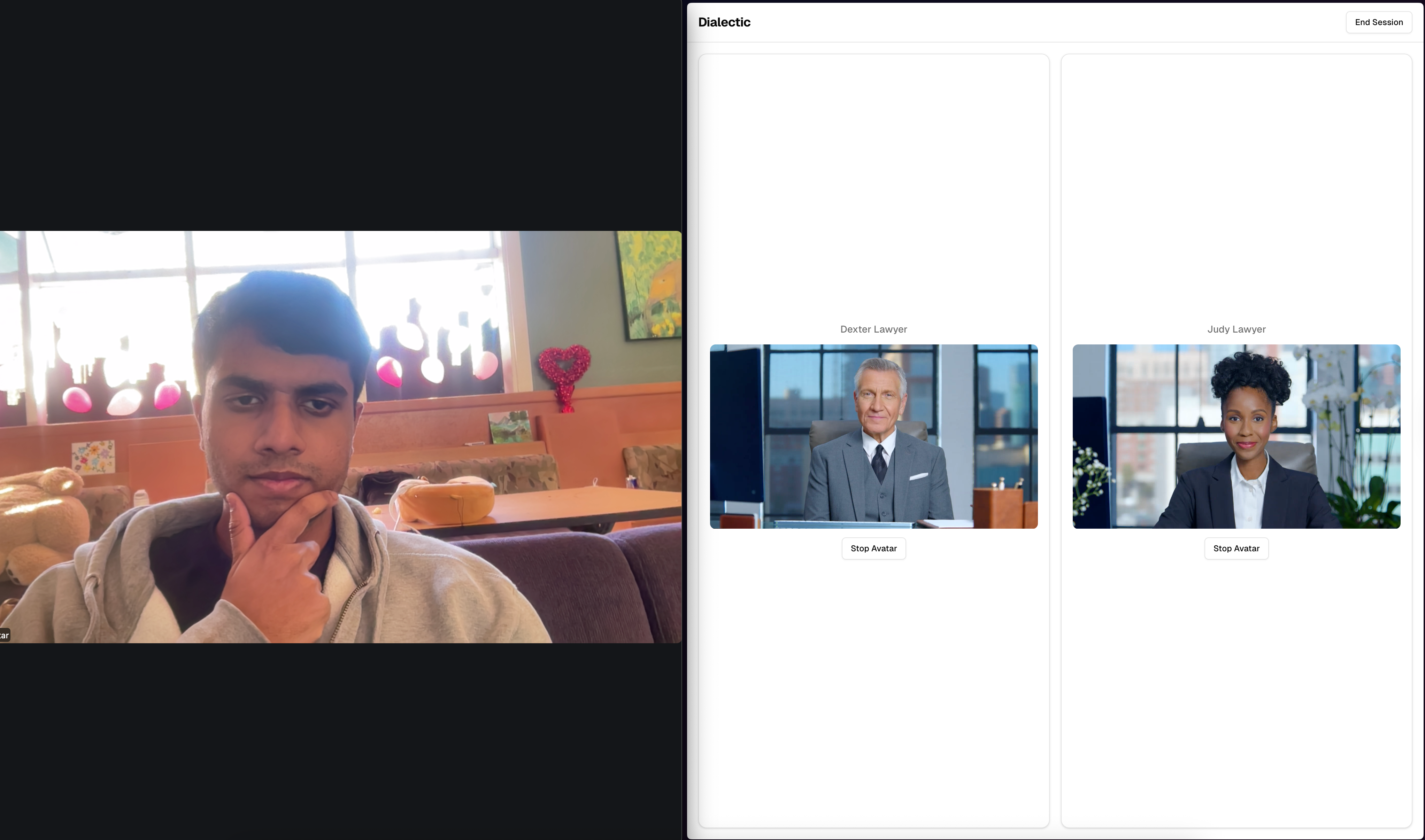Click the End Session button
1425x840 pixels.
pos(1378,22)
